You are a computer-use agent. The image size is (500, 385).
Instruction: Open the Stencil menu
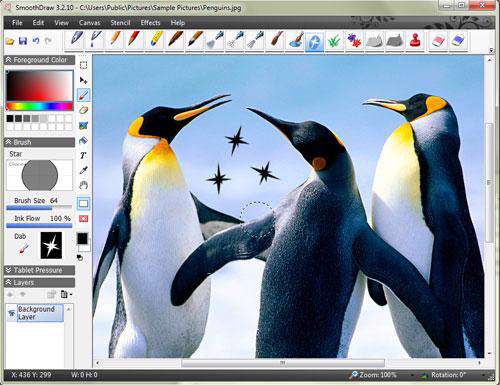120,23
